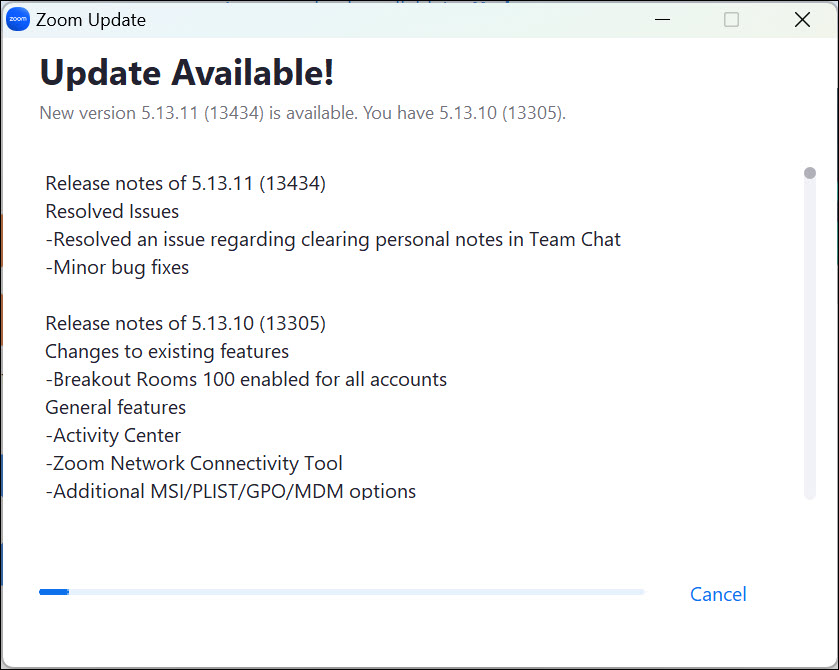Click the "Release notes of 5.13.10" line
Image resolution: width=839 pixels, height=670 pixels.
coord(185,323)
